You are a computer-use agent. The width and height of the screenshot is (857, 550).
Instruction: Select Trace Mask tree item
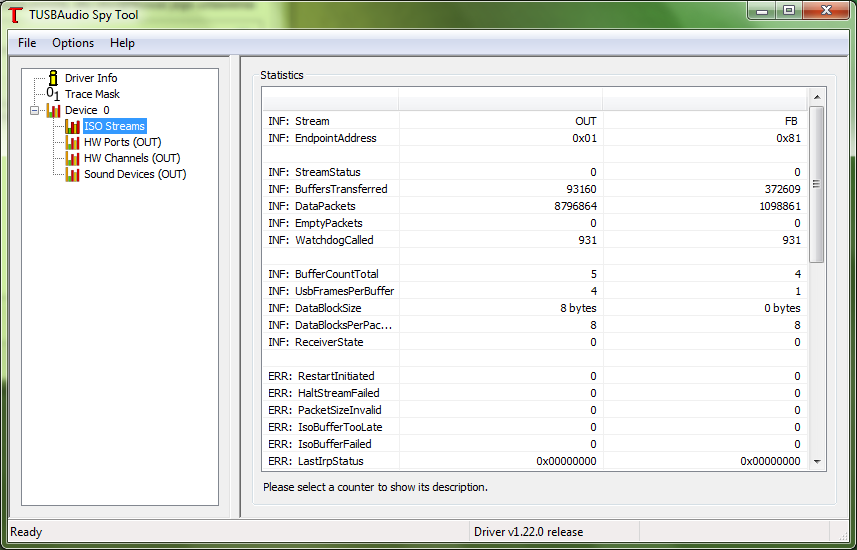[92, 94]
